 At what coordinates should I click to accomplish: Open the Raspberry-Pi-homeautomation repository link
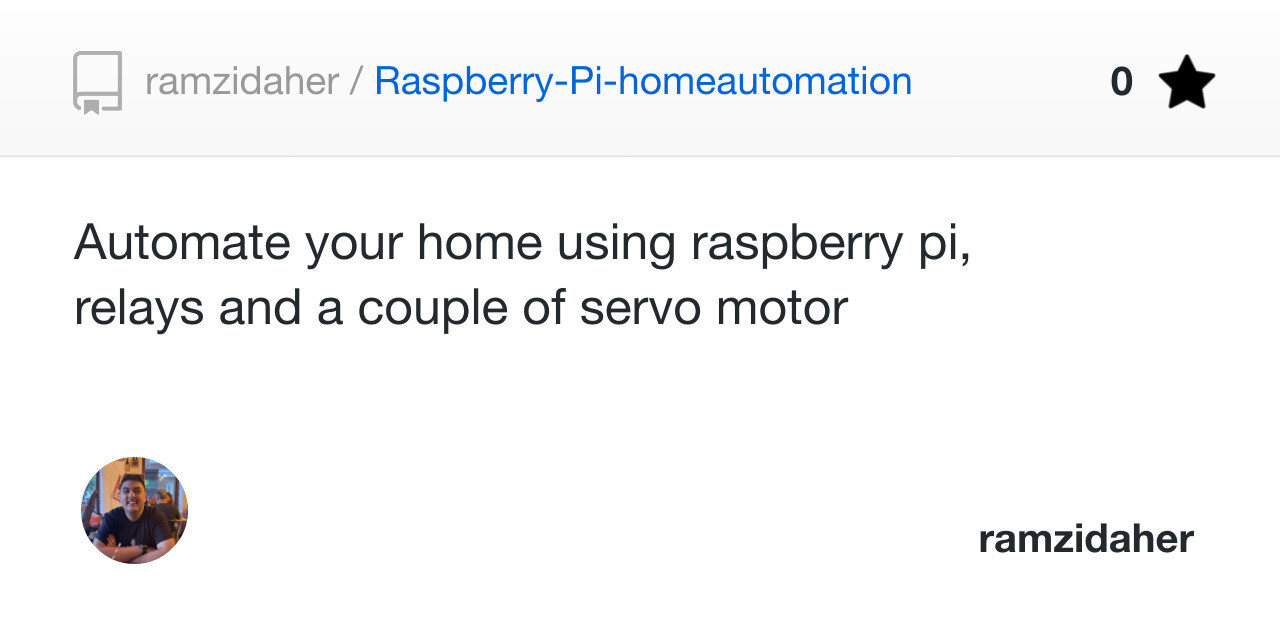643,81
